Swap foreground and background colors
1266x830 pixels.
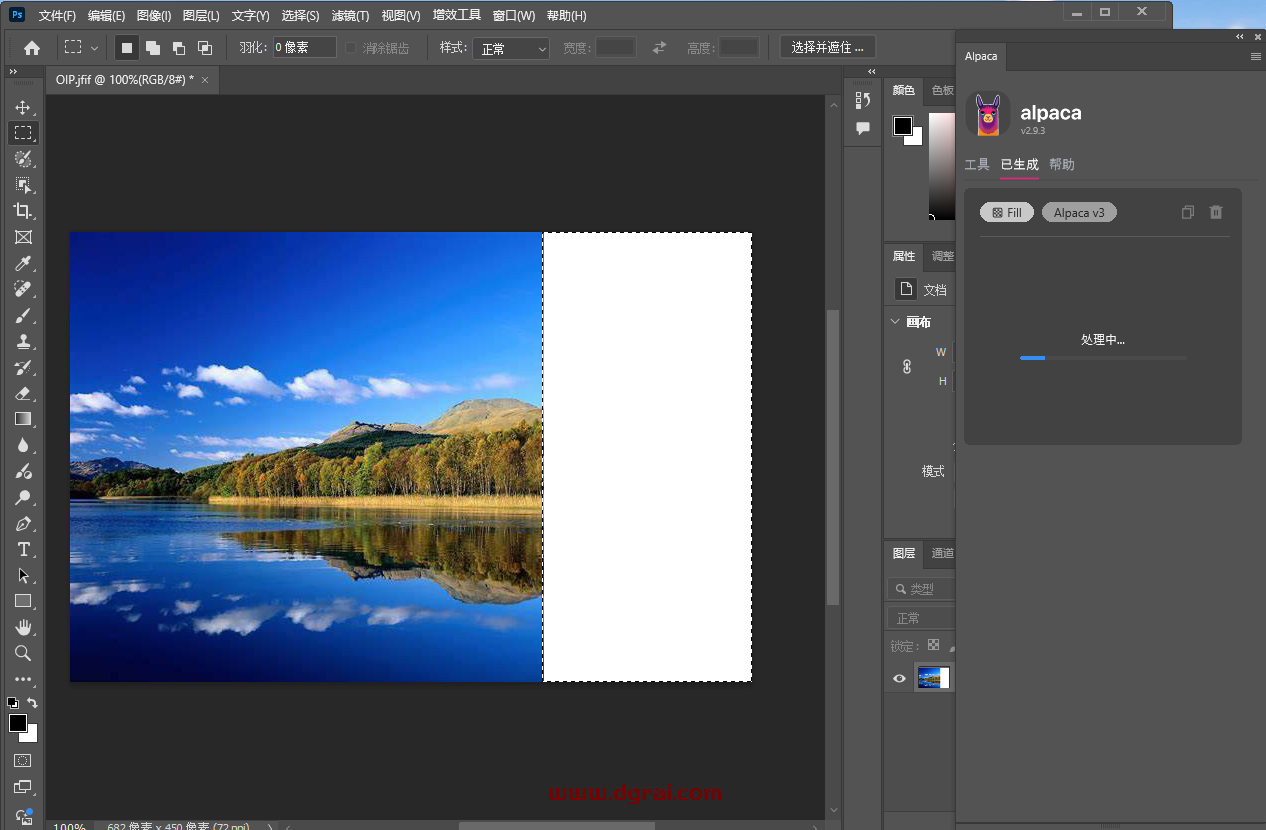click(32, 703)
